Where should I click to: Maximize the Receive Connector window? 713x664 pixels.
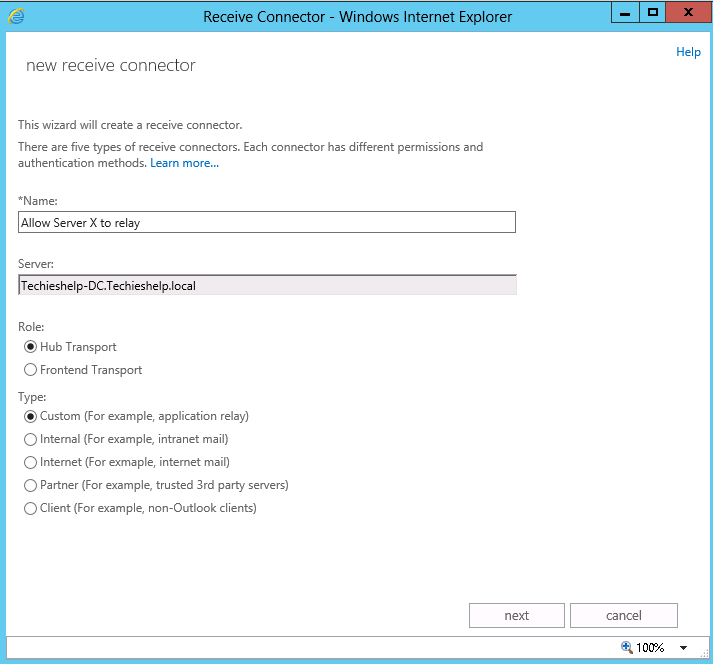coord(653,12)
